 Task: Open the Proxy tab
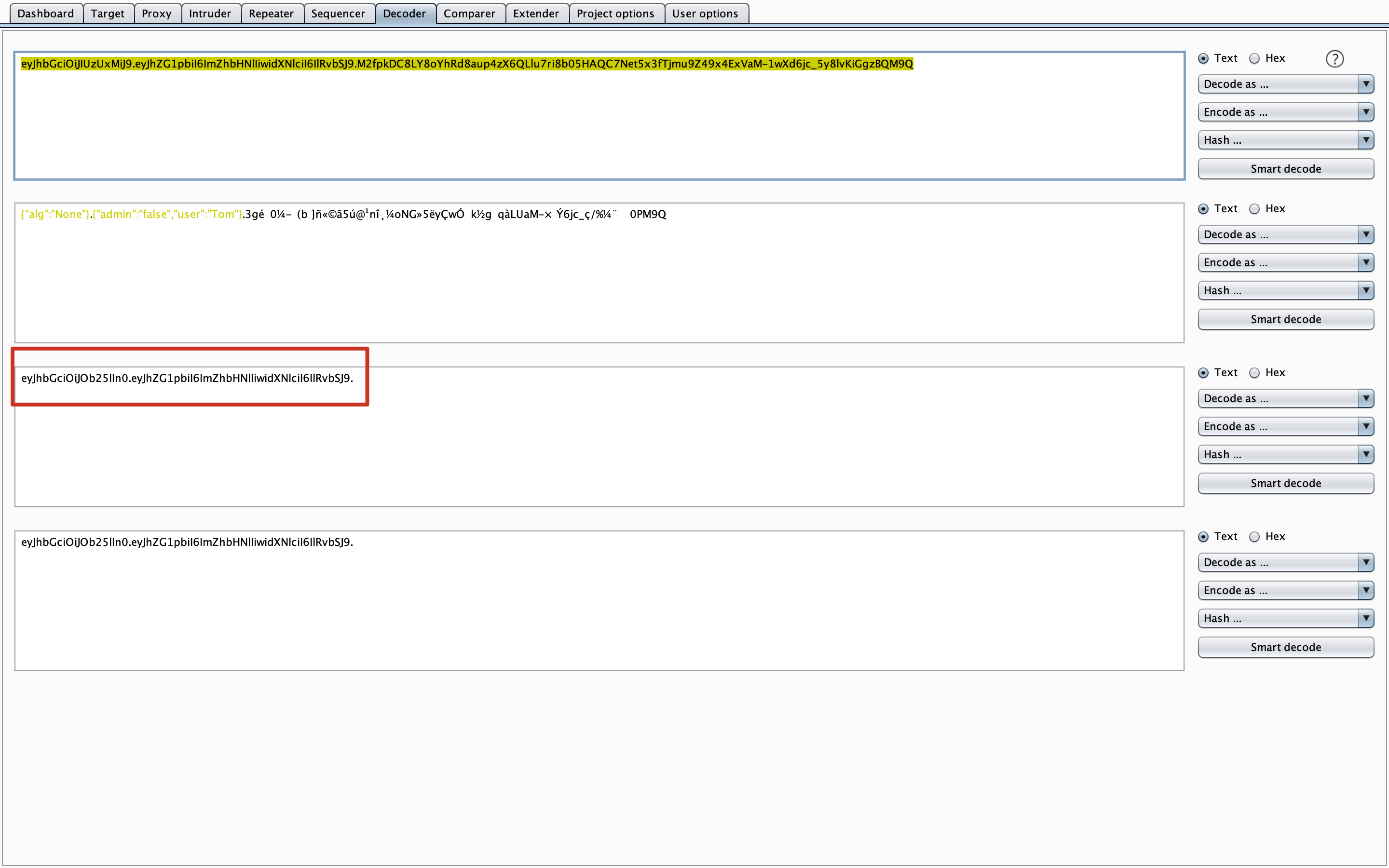click(157, 13)
